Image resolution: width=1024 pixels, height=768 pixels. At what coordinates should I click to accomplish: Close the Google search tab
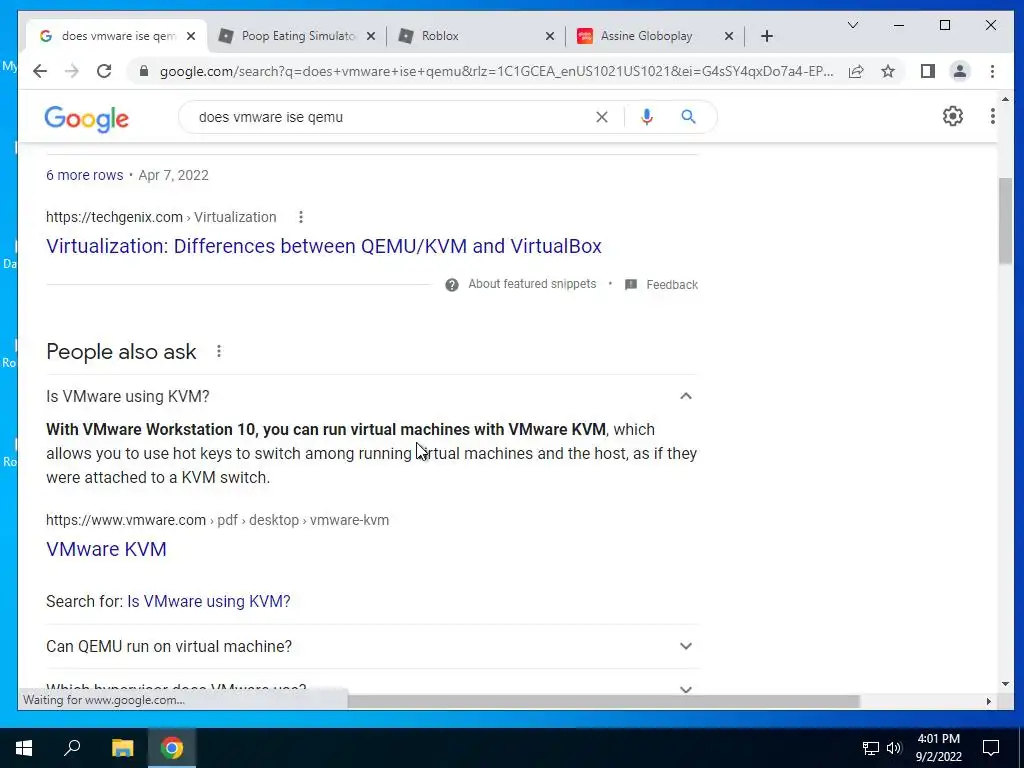point(191,36)
